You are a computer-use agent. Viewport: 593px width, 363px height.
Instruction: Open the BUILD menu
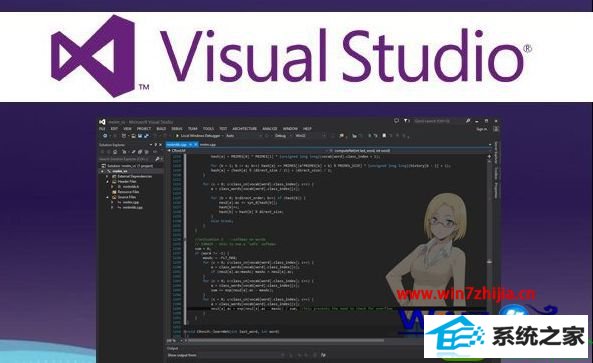[x=161, y=129]
